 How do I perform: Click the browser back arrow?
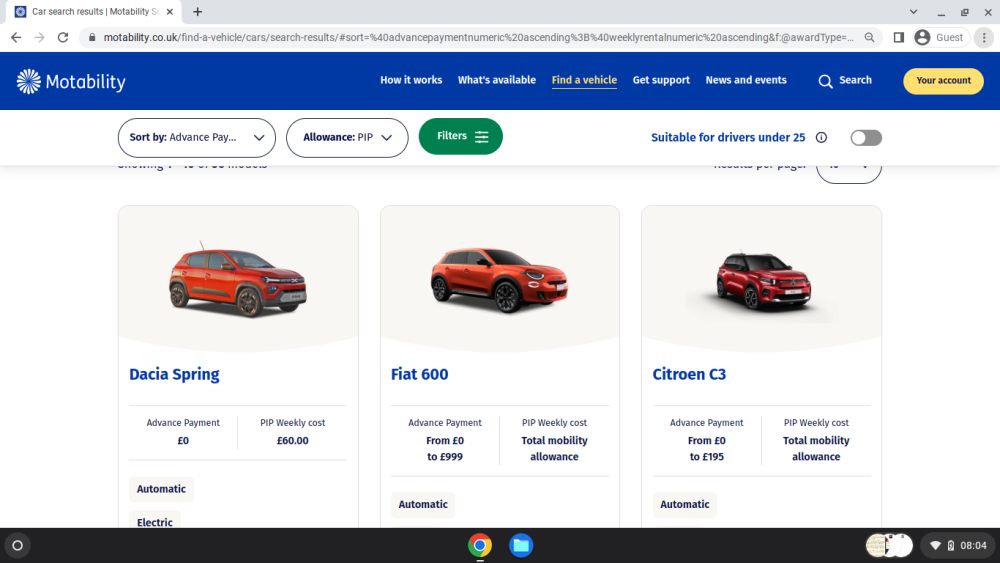coord(16,38)
